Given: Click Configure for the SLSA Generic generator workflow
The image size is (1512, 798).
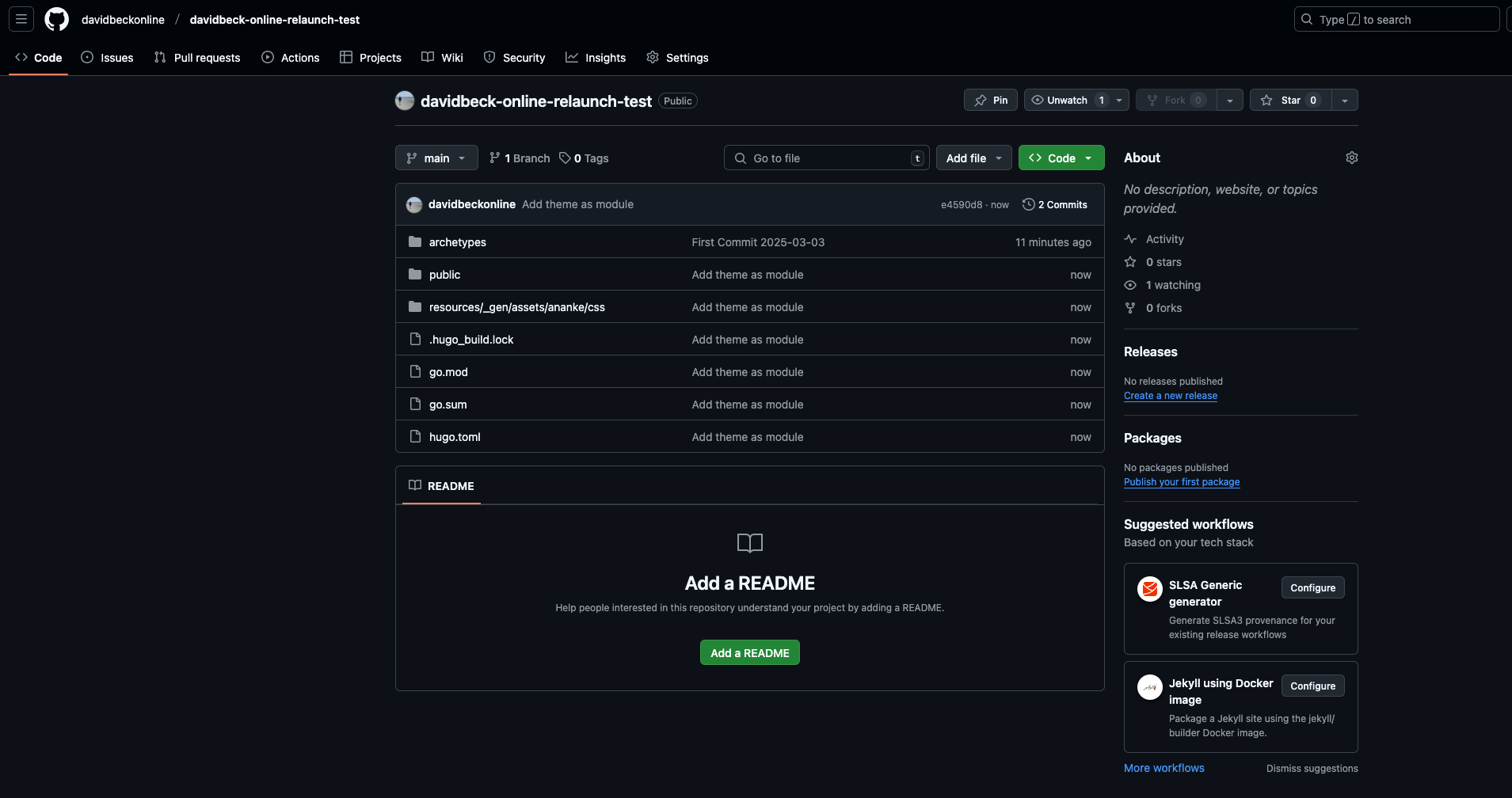Looking at the screenshot, I should click(x=1312, y=587).
